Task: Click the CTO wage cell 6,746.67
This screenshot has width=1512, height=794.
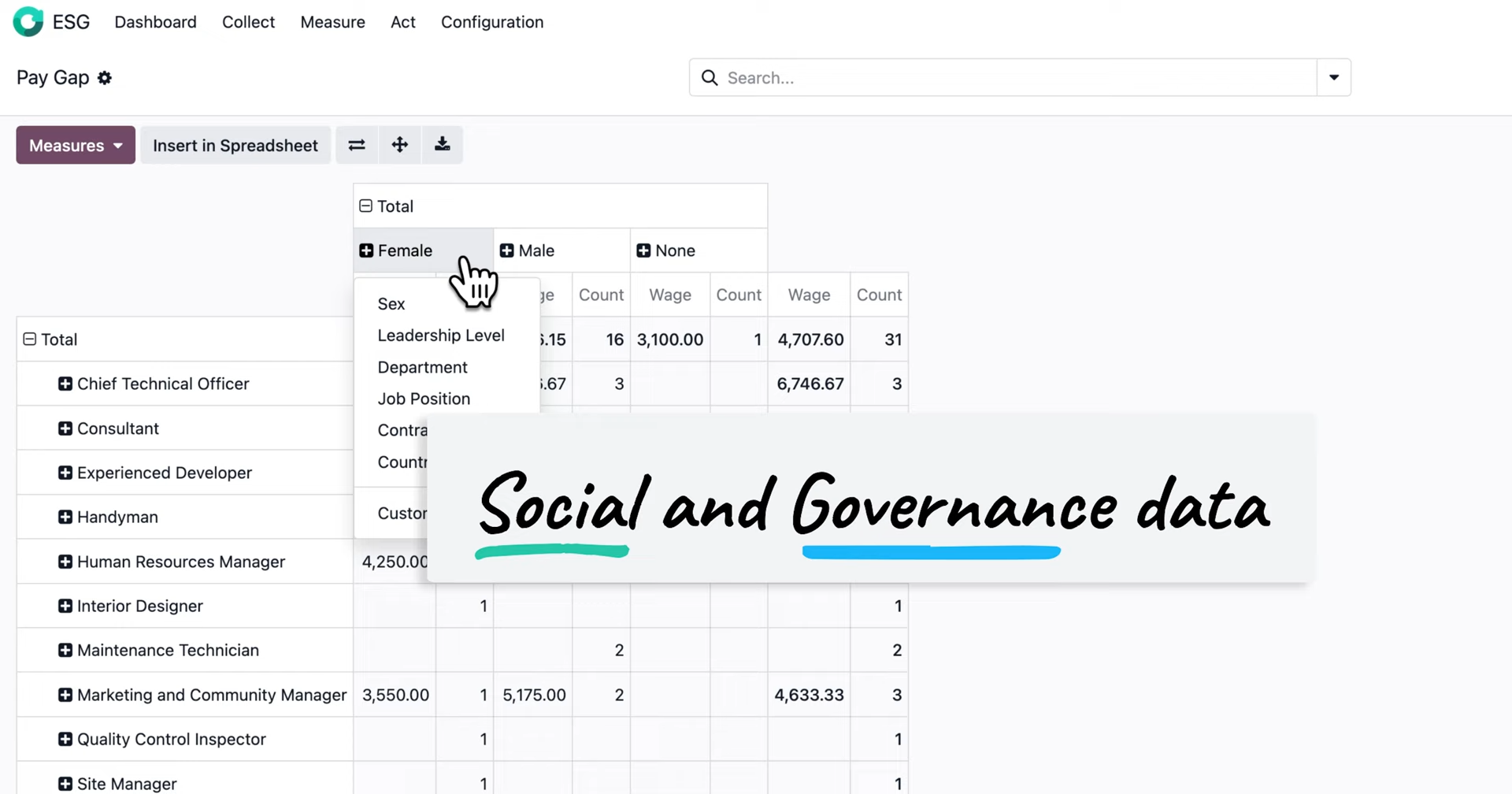Action: pyautogui.click(x=809, y=384)
